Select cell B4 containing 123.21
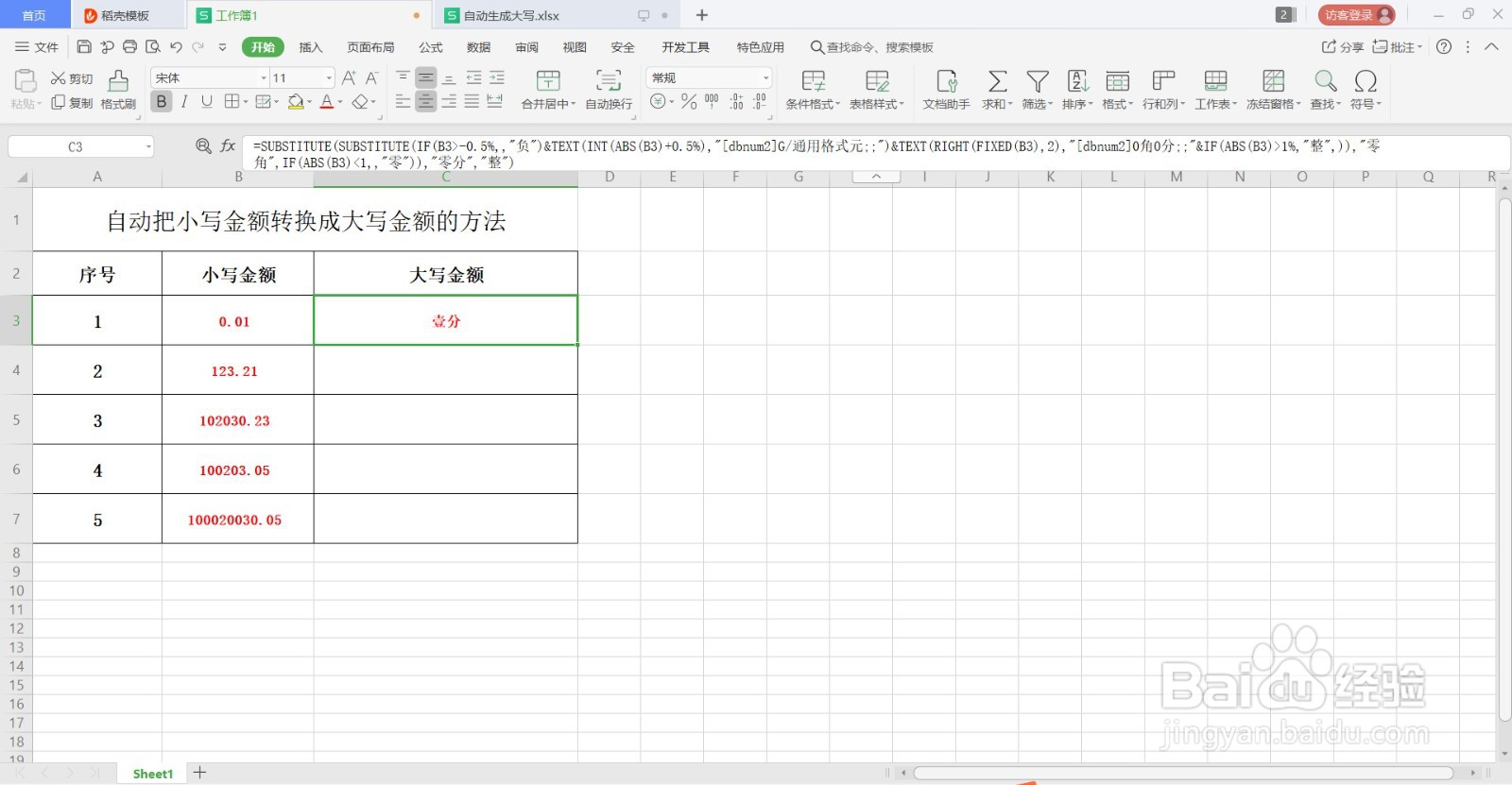 coord(237,370)
